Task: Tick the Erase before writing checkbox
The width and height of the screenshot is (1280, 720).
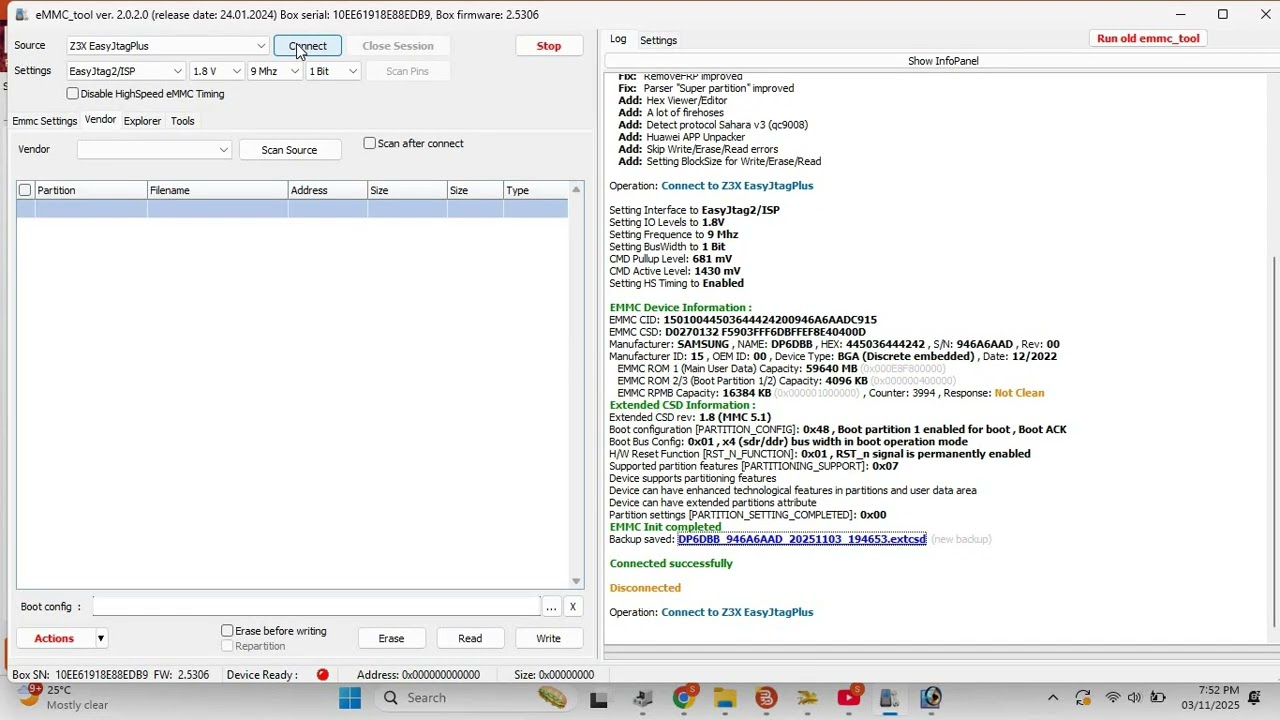Action: pos(227,631)
